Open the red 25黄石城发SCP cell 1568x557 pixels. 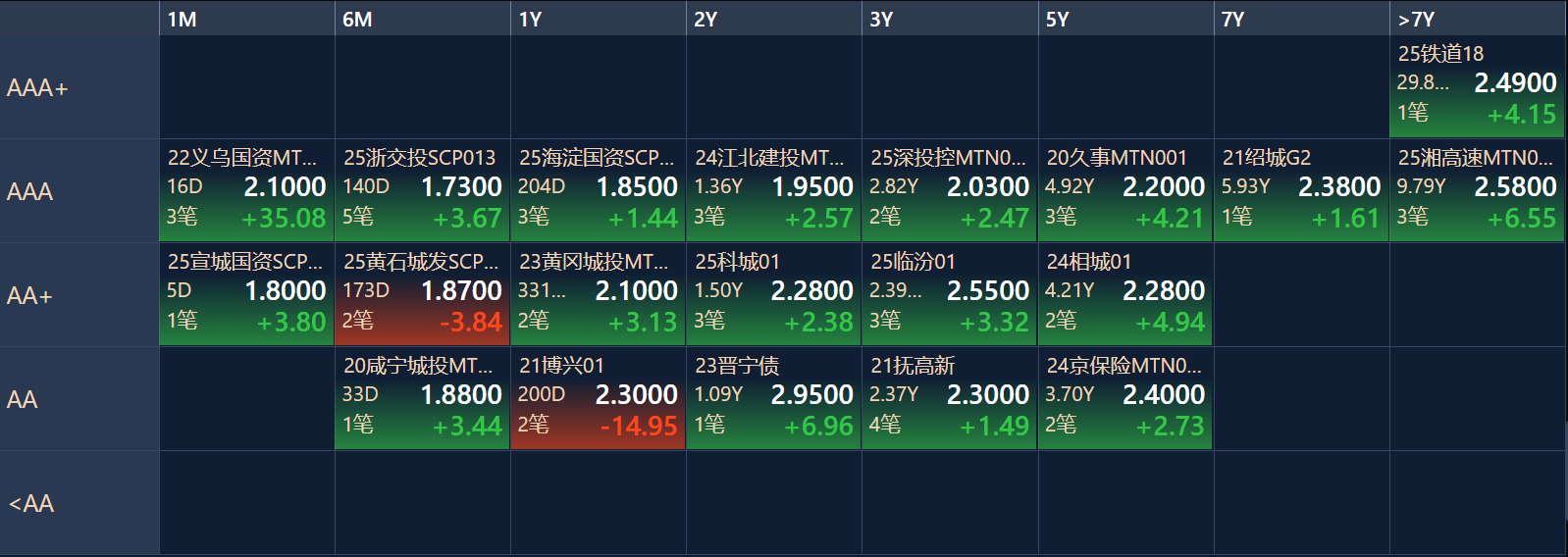422,294
